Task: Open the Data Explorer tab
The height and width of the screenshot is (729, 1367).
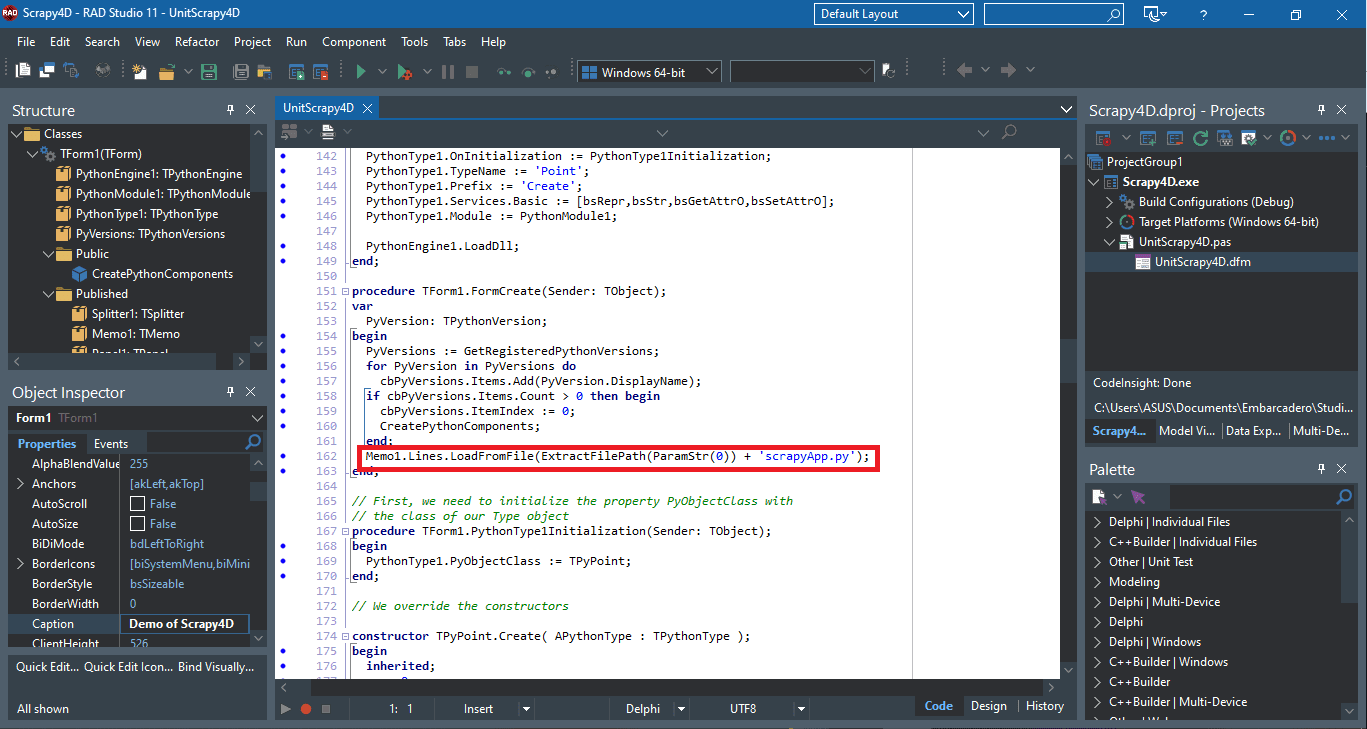Action: click(1253, 431)
